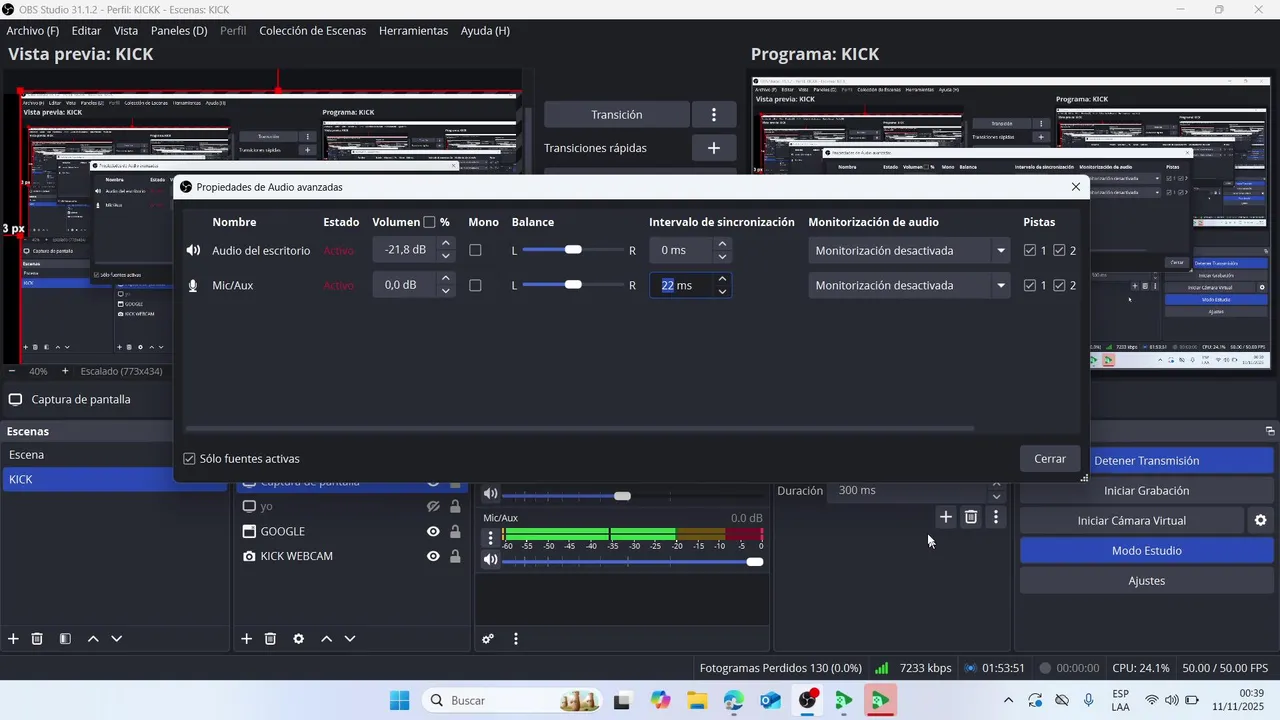Screen dimensions: 1280x720
Task: Decrease Audio del escritorio volume stepper
Action: click(446, 256)
